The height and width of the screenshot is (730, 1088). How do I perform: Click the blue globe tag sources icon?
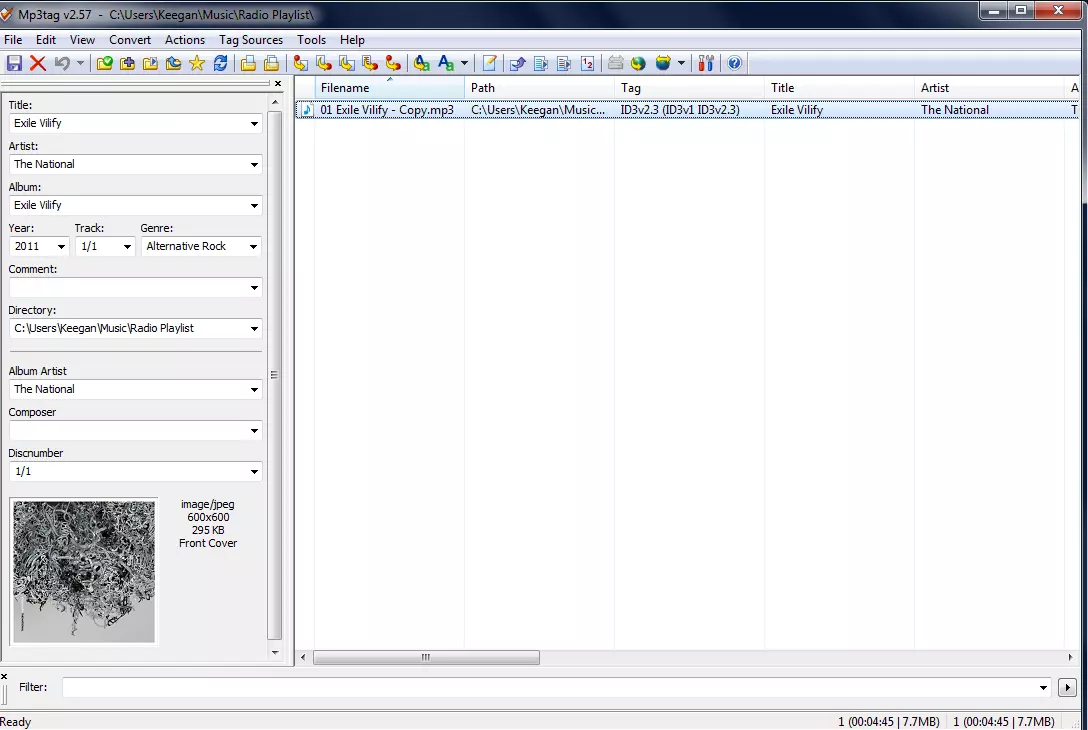(663, 63)
